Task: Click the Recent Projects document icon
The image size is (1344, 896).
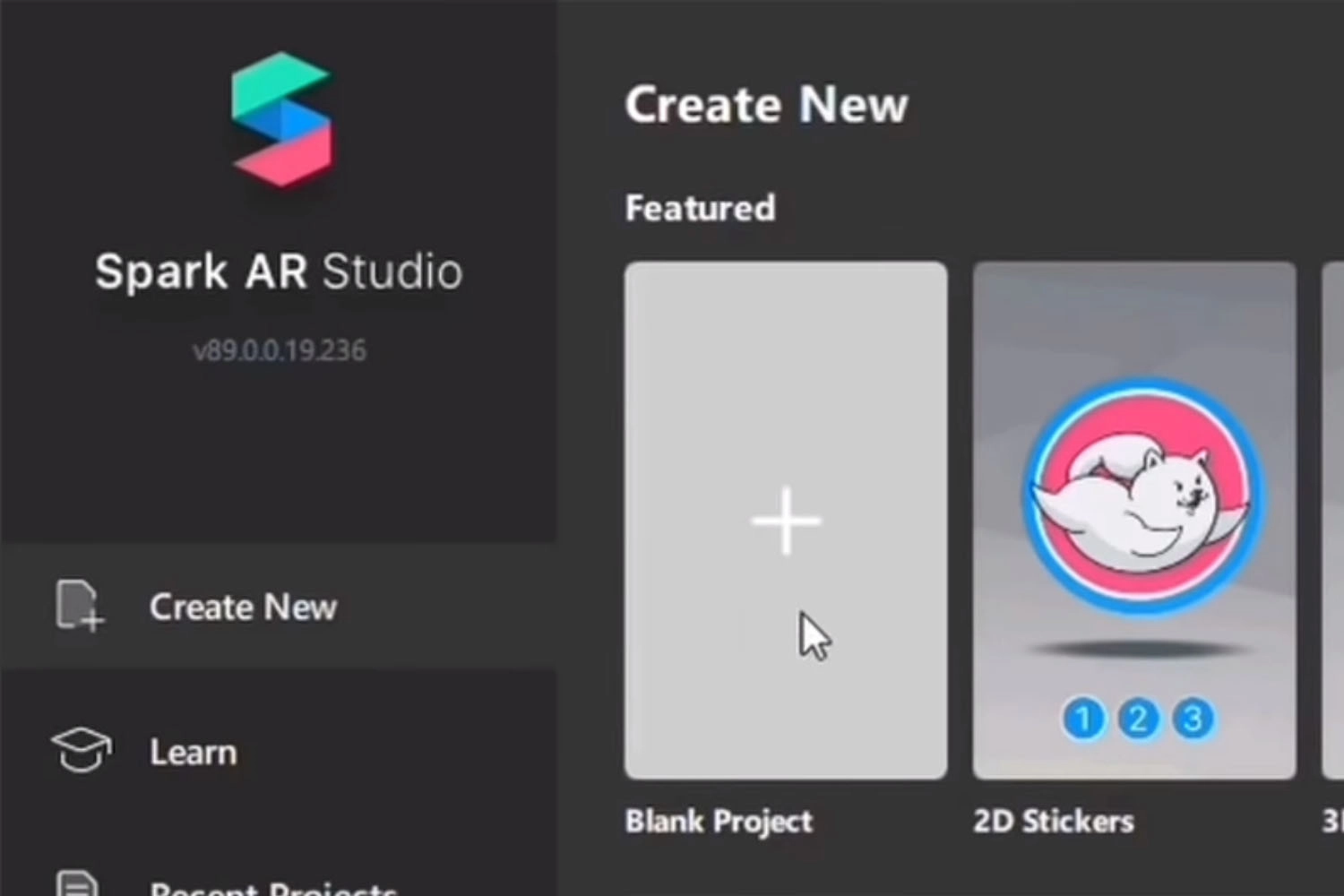Action: 78,883
